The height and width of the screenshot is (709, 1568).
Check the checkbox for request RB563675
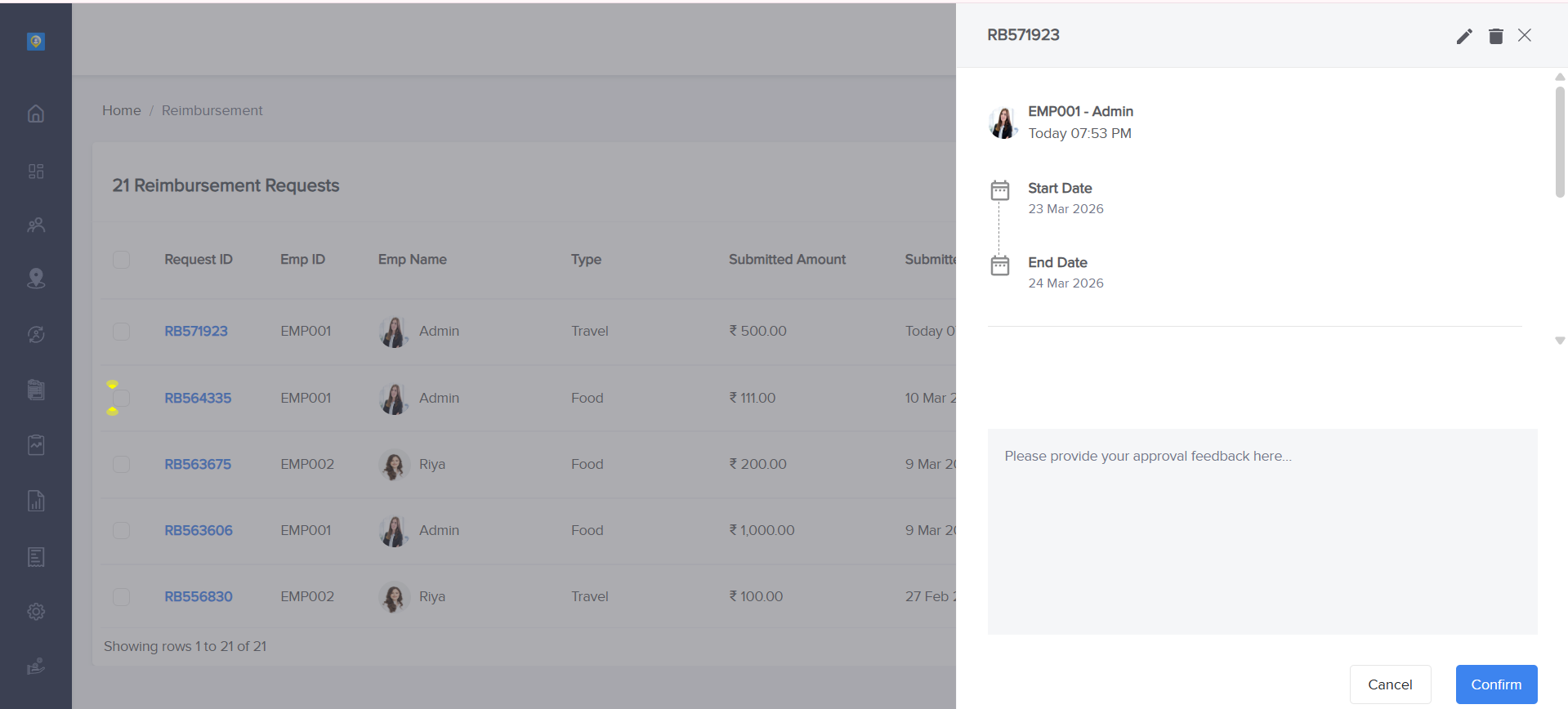point(121,464)
